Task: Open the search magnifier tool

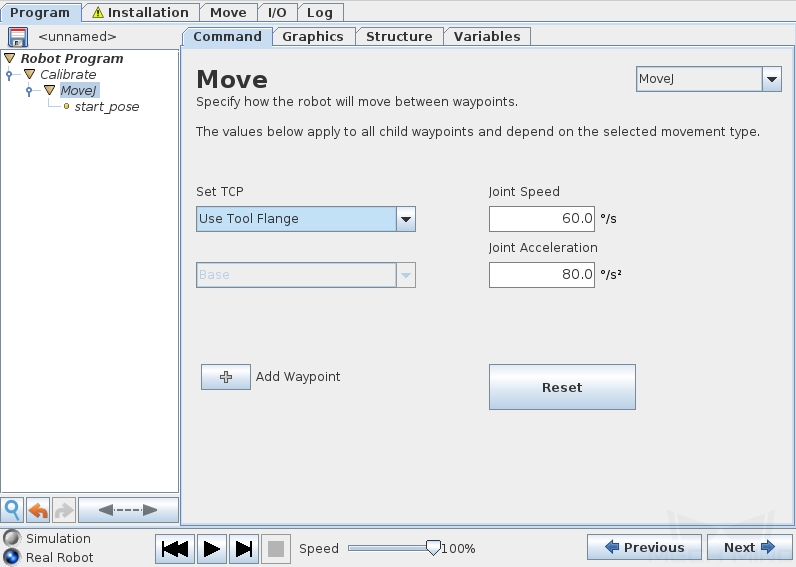Action: click(12, 510)
